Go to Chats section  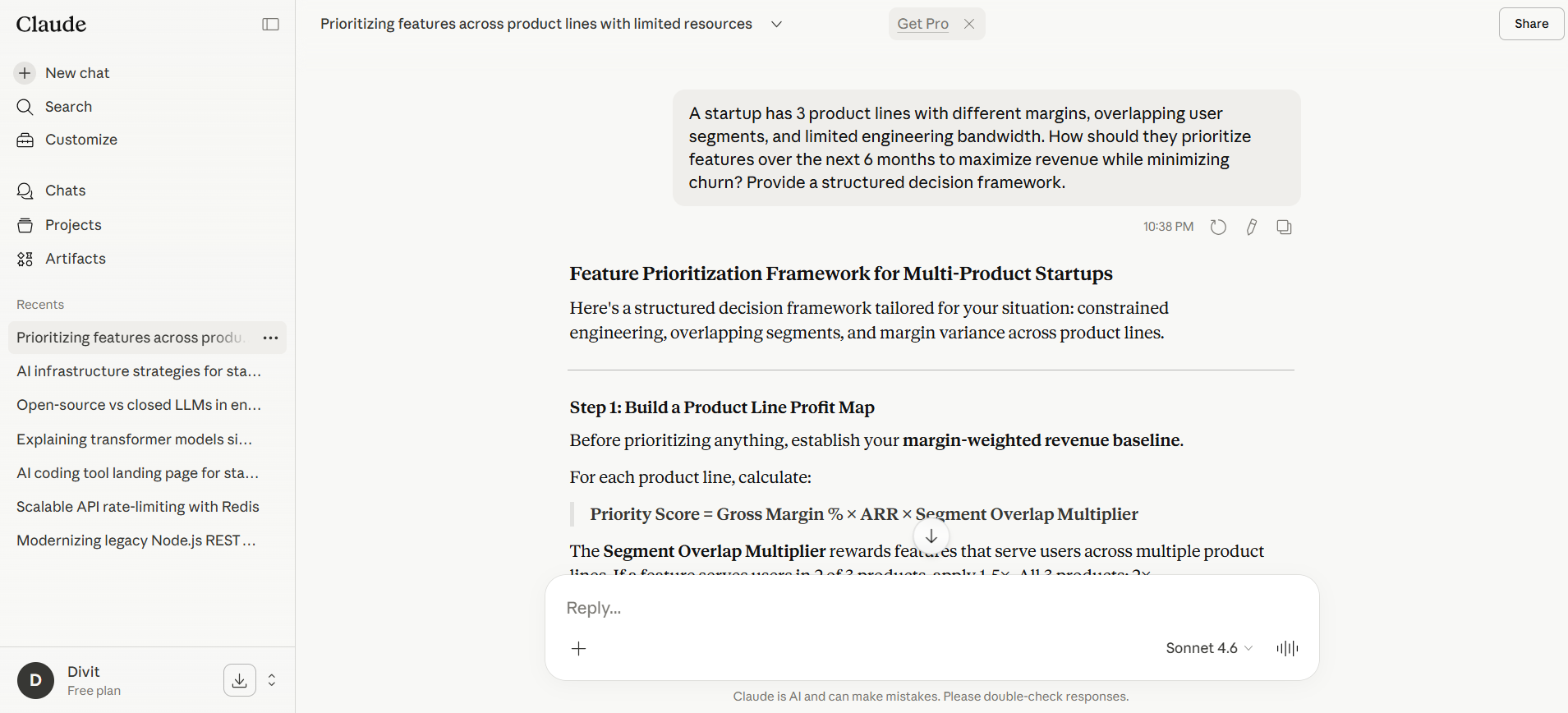coord(65,191)
